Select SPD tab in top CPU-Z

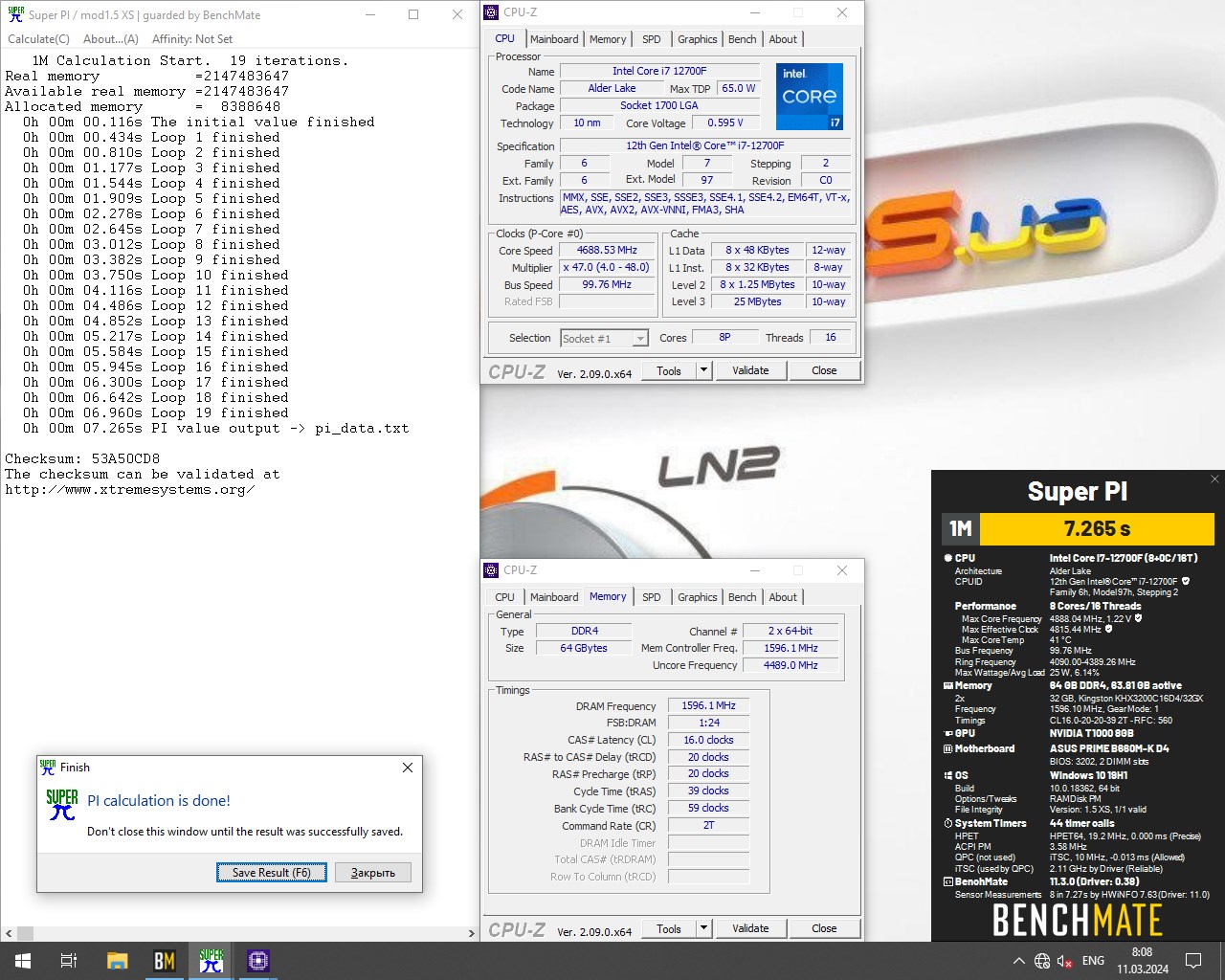click(x=652, y=39)
